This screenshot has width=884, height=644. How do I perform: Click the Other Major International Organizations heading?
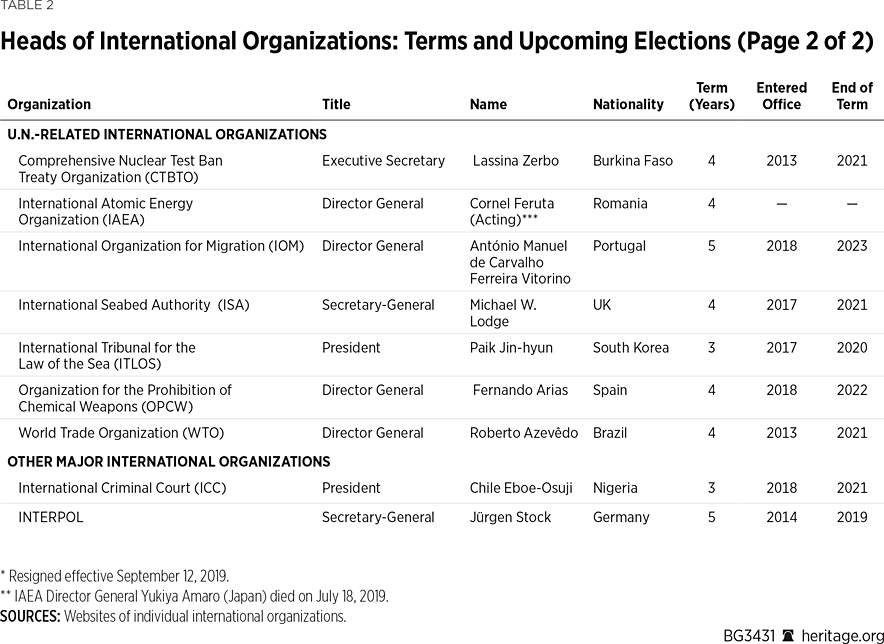169,462
